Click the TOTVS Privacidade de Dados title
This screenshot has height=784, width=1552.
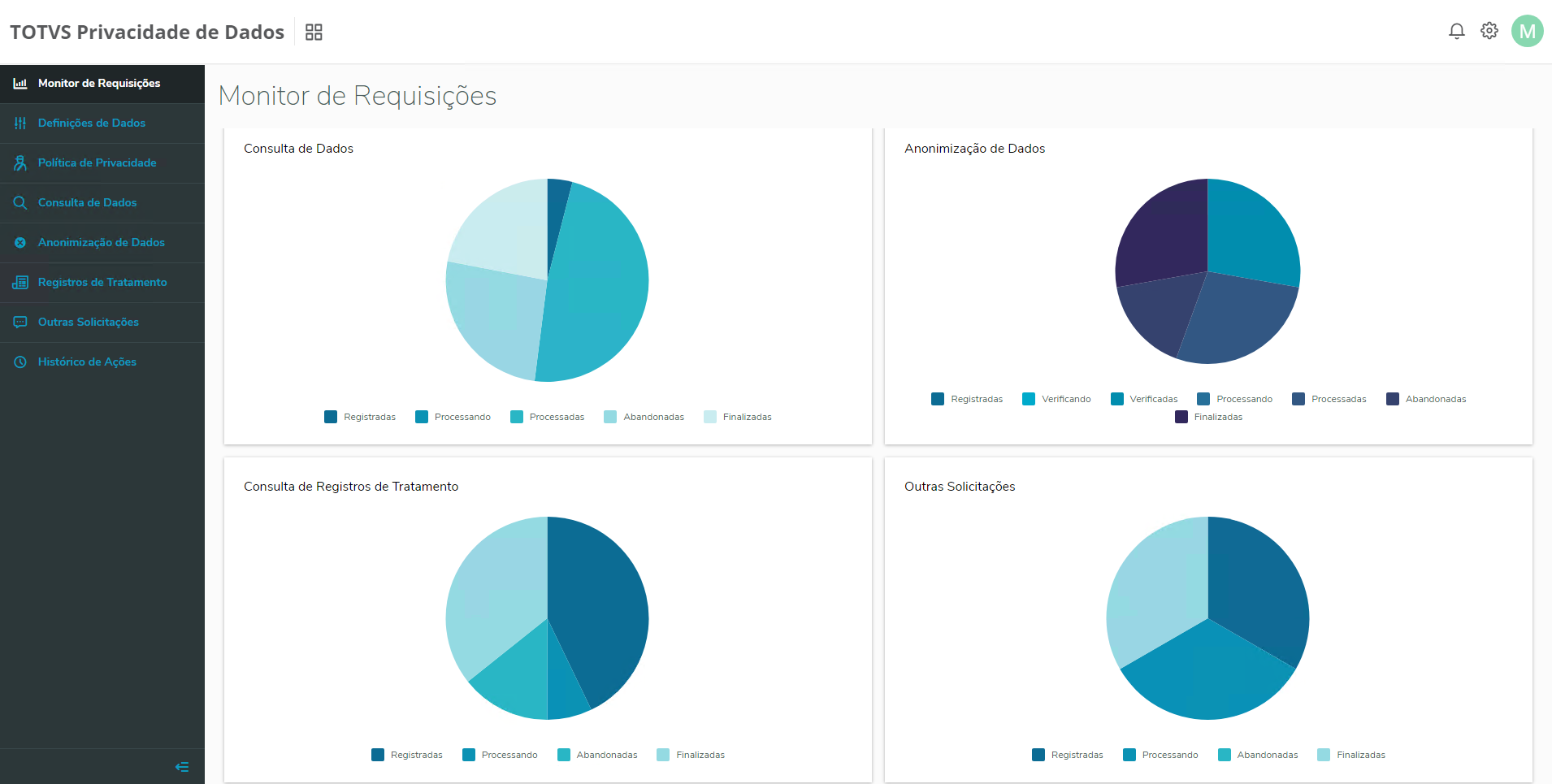[147, 32]
